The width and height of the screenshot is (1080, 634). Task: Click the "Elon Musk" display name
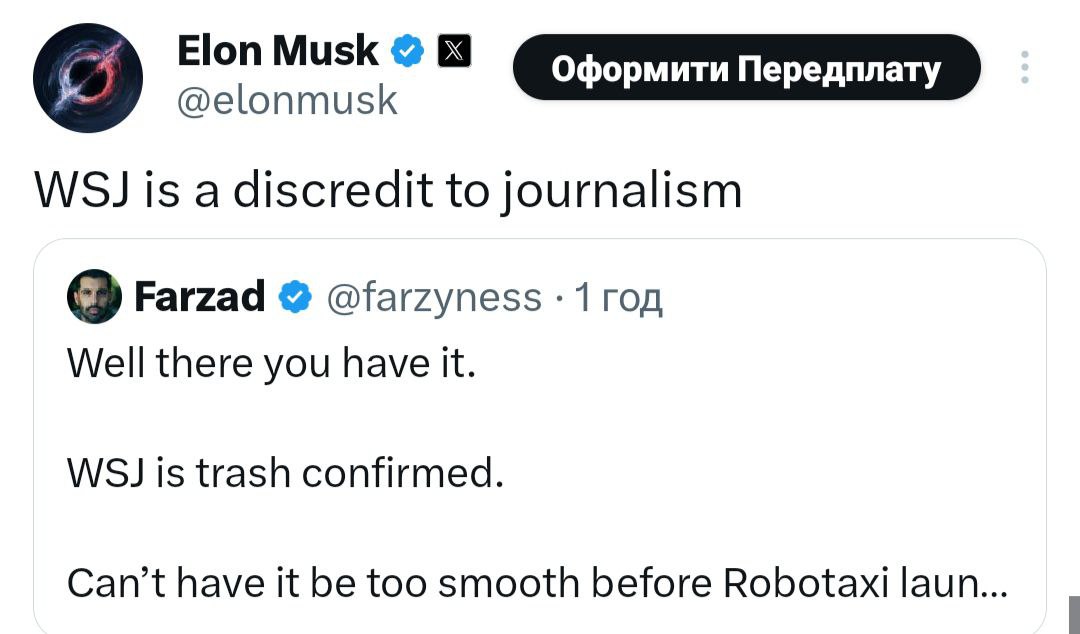pyautogui.click(x=277, y=51)
